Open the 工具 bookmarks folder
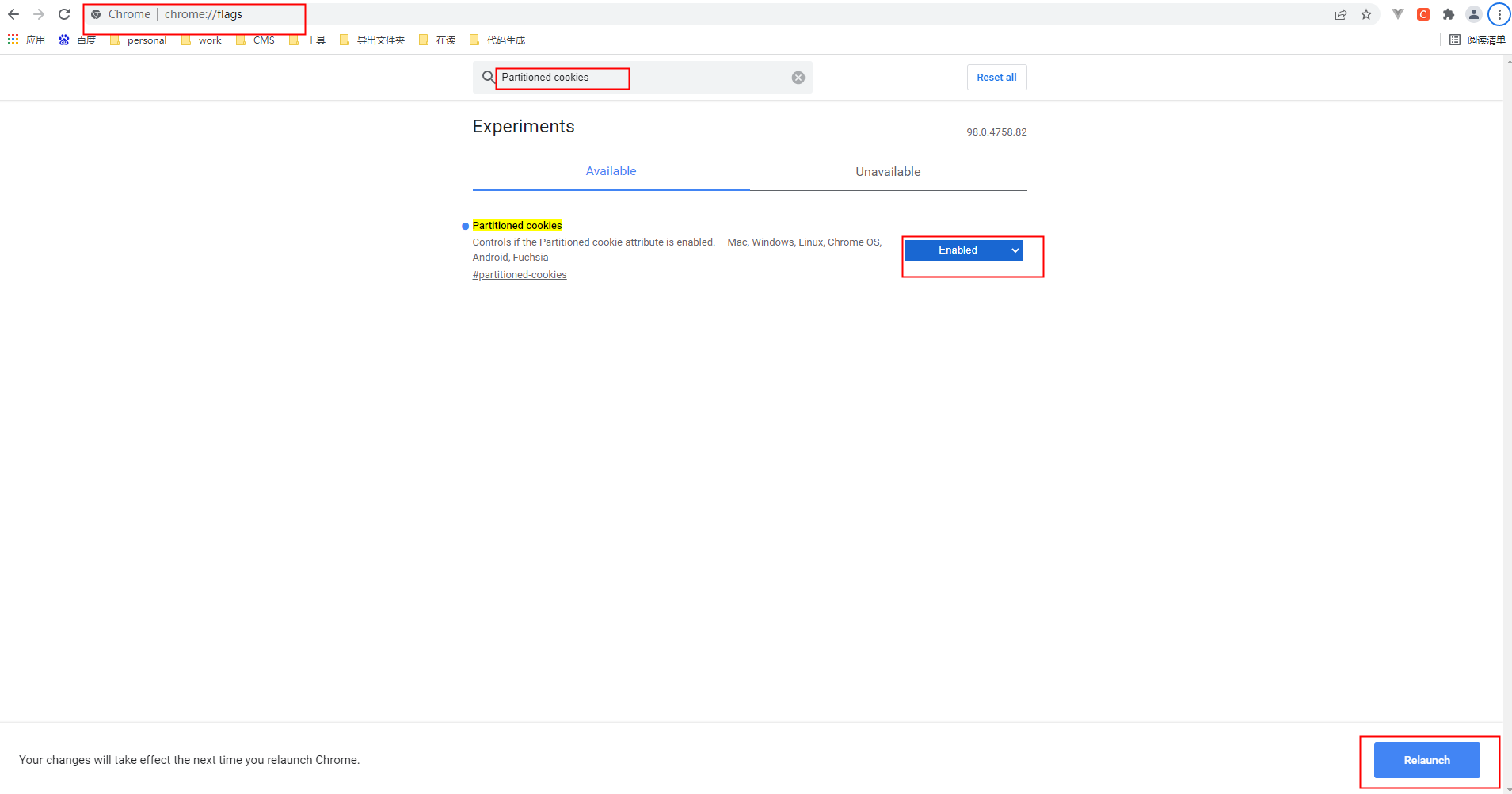Image resolution: width=1512 pixels, height=794 pixels. click(x=307, y=40)
